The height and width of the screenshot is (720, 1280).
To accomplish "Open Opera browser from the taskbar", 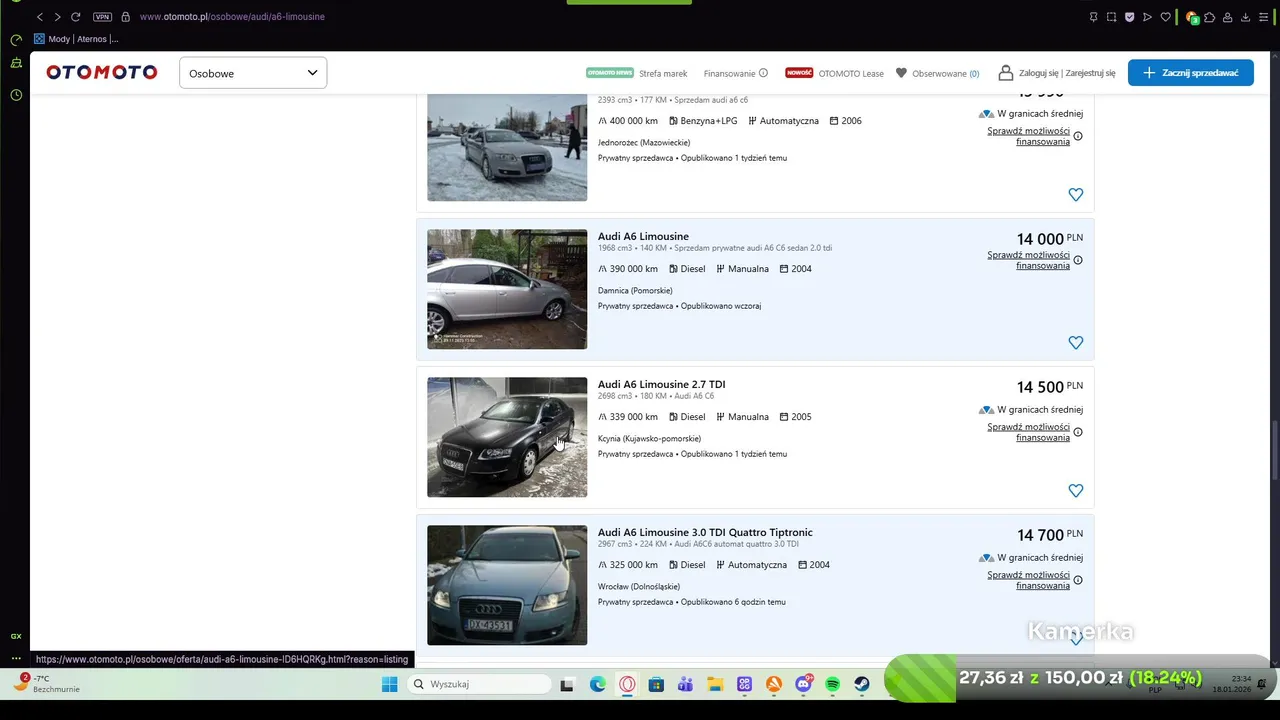I will (x=627, y=684).
